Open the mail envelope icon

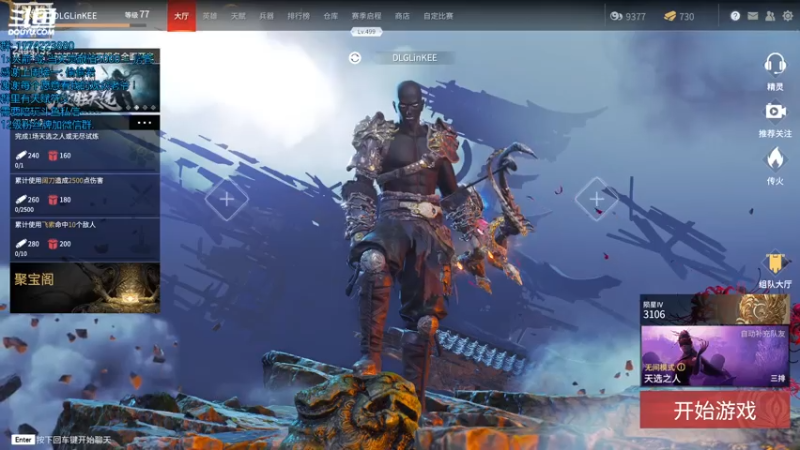[x=753, y=16]
